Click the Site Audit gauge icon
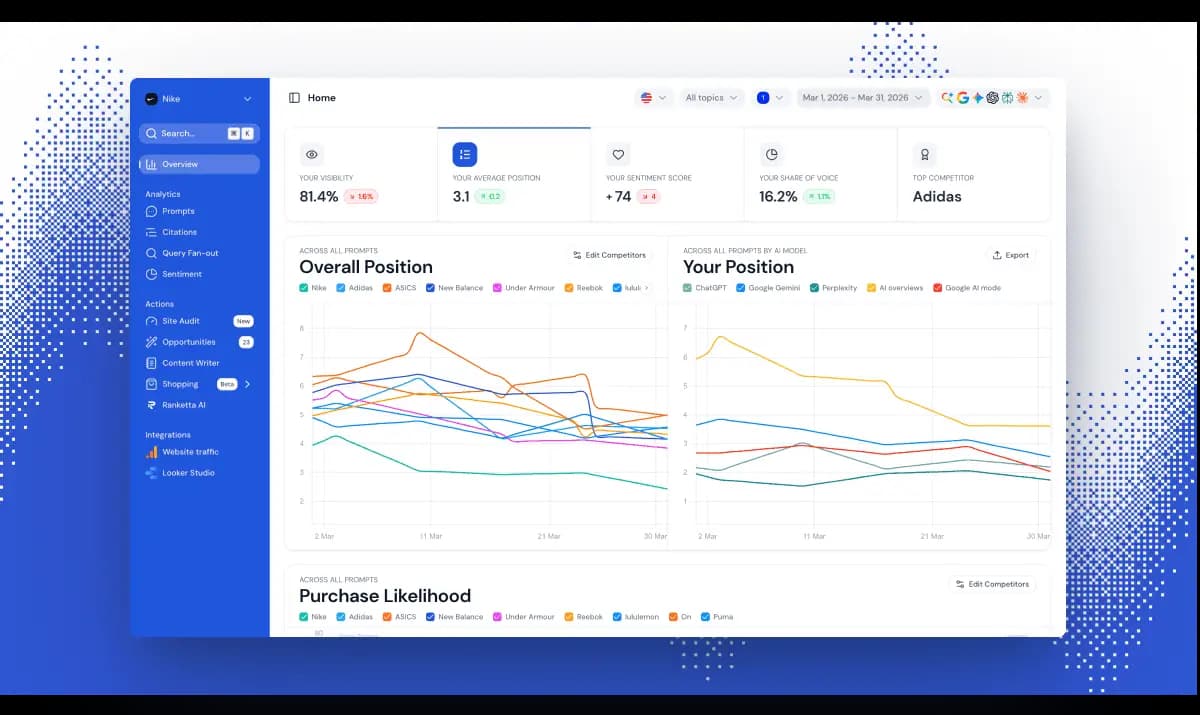The width and height of the screenshot is (1200, 715). click(151, 321)
